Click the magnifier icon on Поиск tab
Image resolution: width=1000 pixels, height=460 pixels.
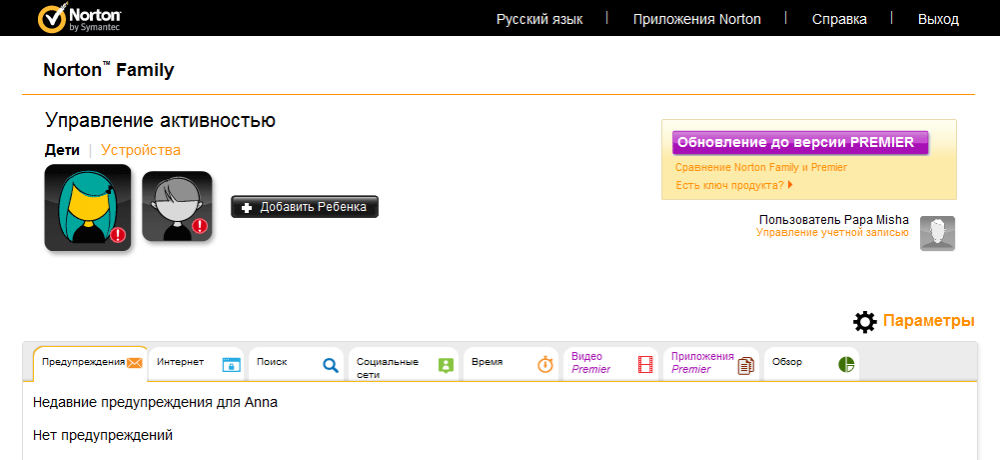click(x=330, y=365)
